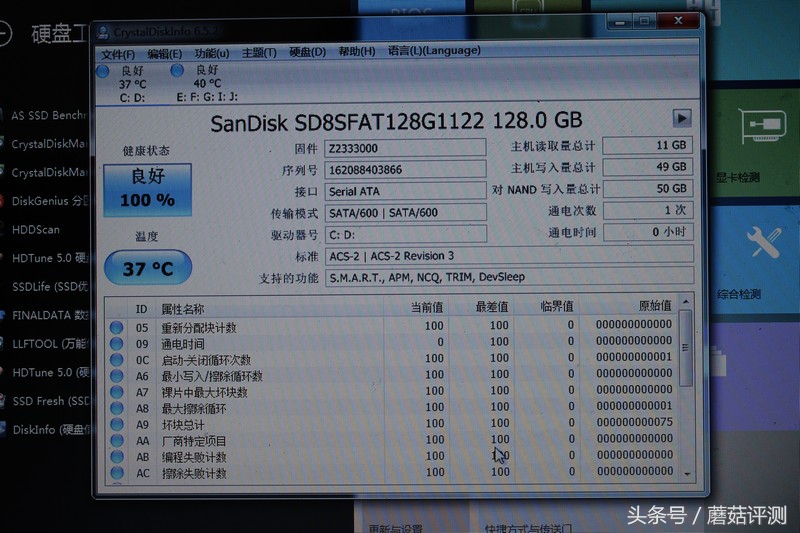This screenshot has width=800, height=533.
Task: Select attribute row A7 裸片中最大坏块数
Action: pyautogui.click(x=393, y=391)
